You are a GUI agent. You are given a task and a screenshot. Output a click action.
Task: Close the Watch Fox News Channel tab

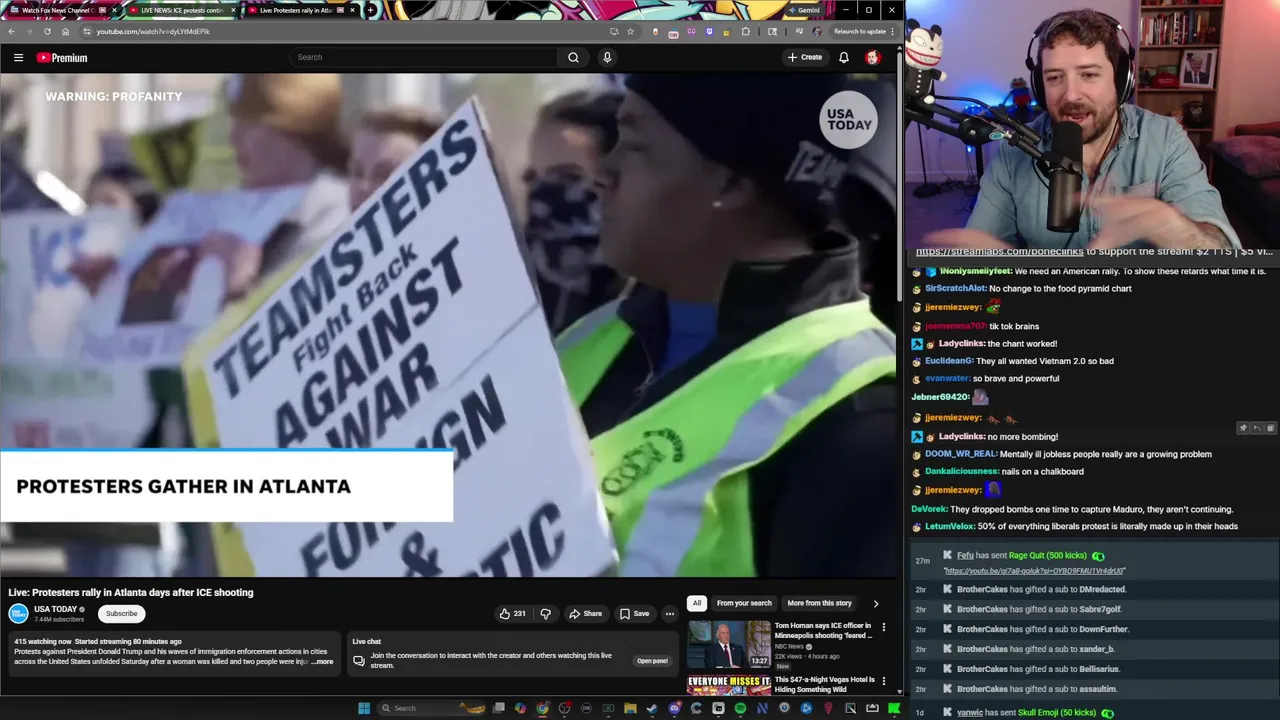115,10
